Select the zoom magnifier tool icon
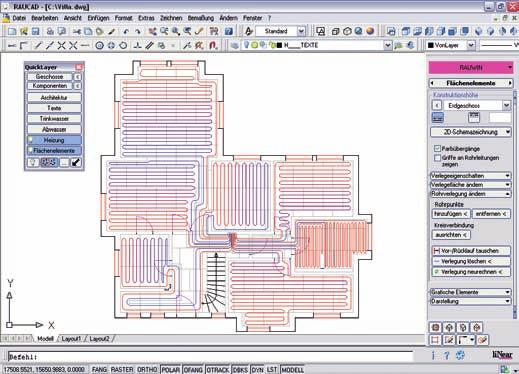The width and height of the screenshot is (519, 374). [176, 31]
